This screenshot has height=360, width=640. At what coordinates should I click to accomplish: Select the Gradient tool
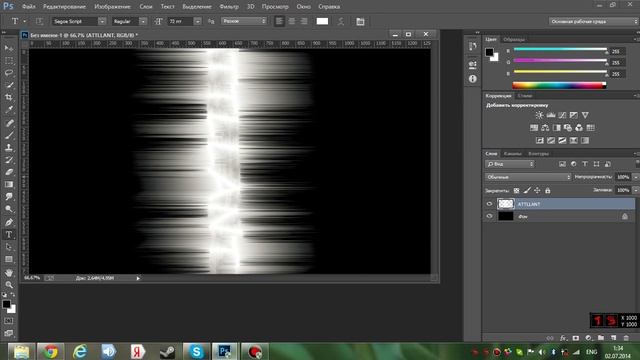tap(9, 184)
